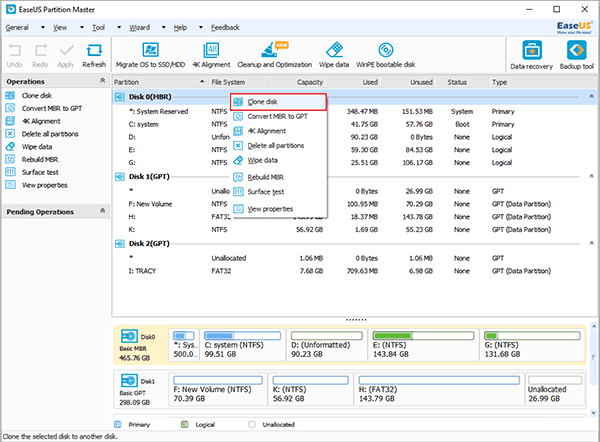
Task: Select D: (Unformatted) block in disk map
Action: [x=327, y=345]
